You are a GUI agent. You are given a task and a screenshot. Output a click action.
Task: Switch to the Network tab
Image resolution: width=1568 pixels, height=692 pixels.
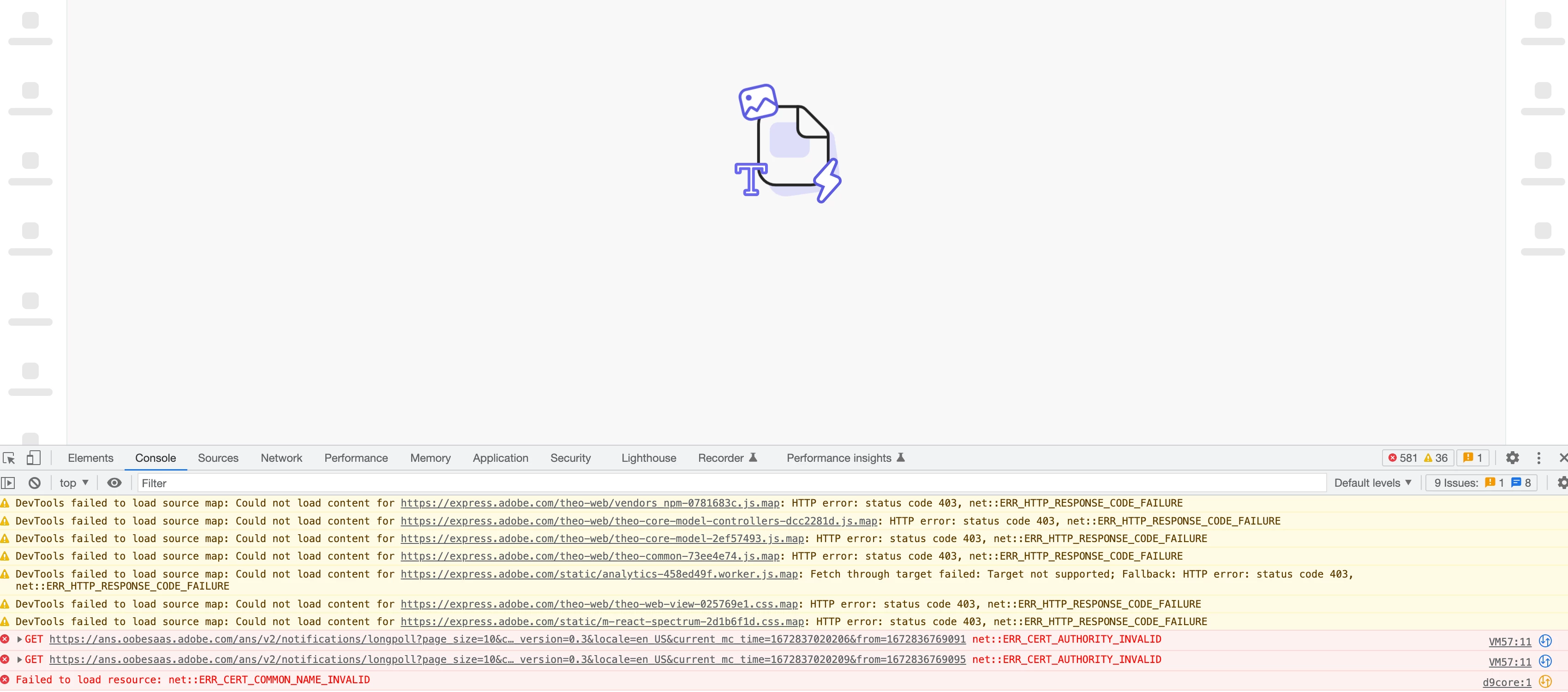click(281, 458)
